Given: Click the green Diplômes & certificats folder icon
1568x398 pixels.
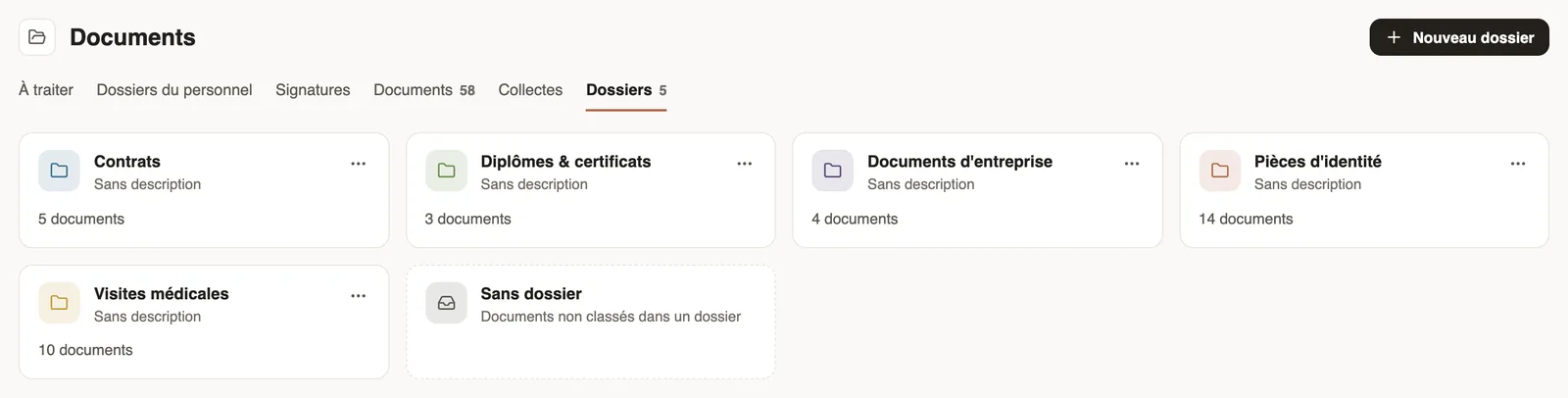Looking at the screenshot, I should click(x=446, y=171).
